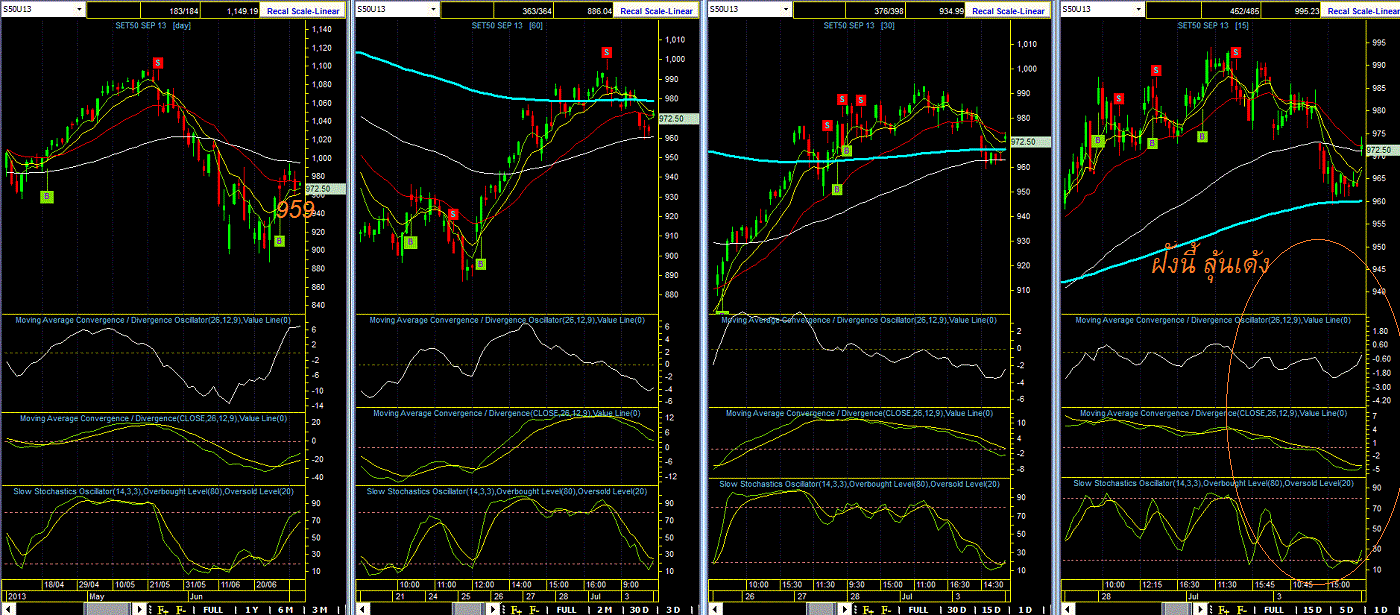
Task: Select 30D range in 60-minute chart
Action: [638, 609]
